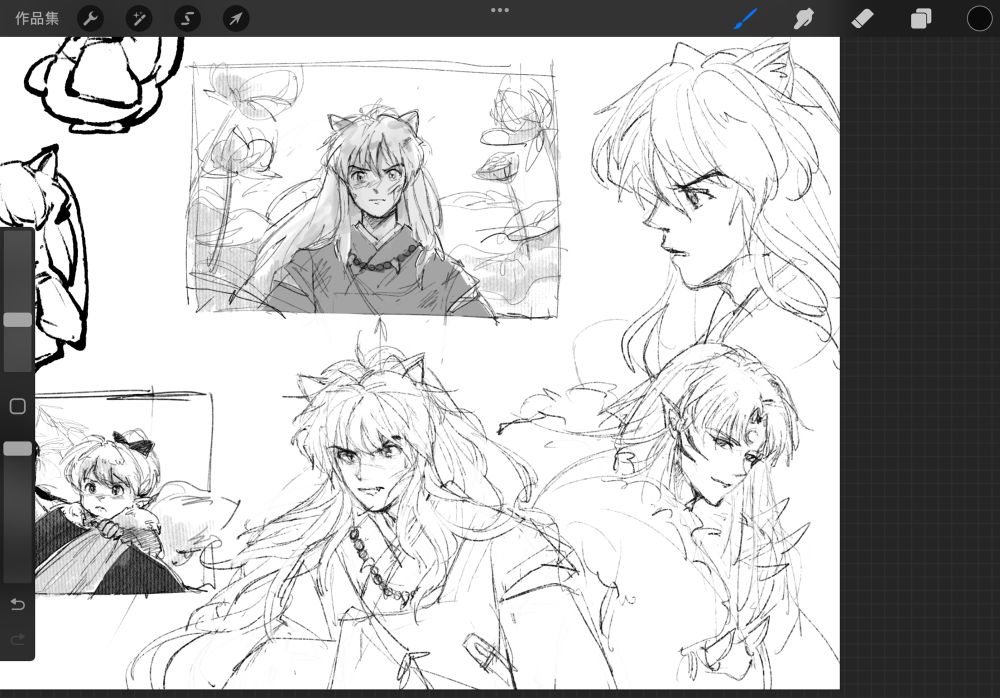
Task: Activate the Selection tool
Action: pyautogui.click(x=188, y=19)
